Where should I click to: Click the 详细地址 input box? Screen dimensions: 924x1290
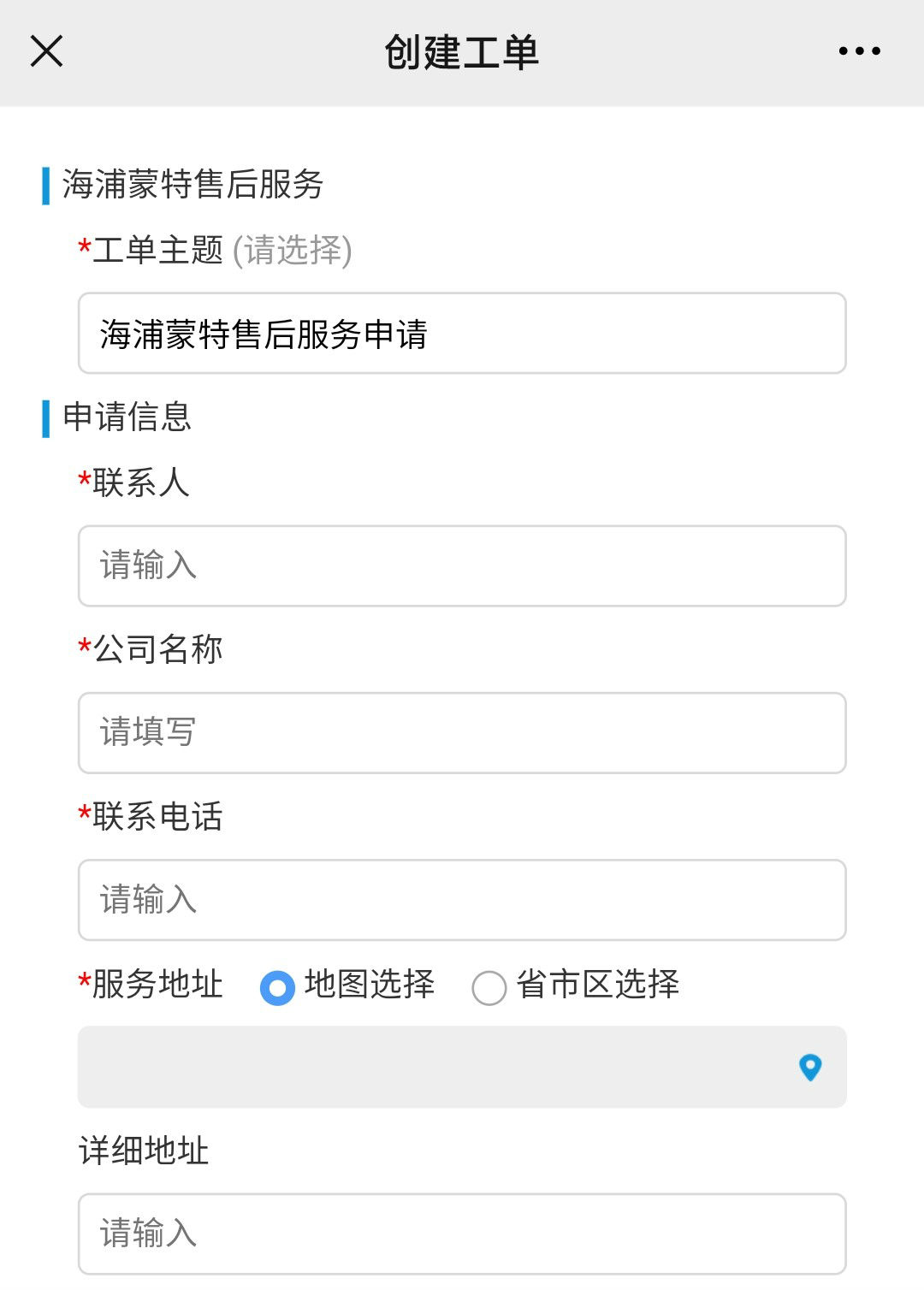(462, 1234)
